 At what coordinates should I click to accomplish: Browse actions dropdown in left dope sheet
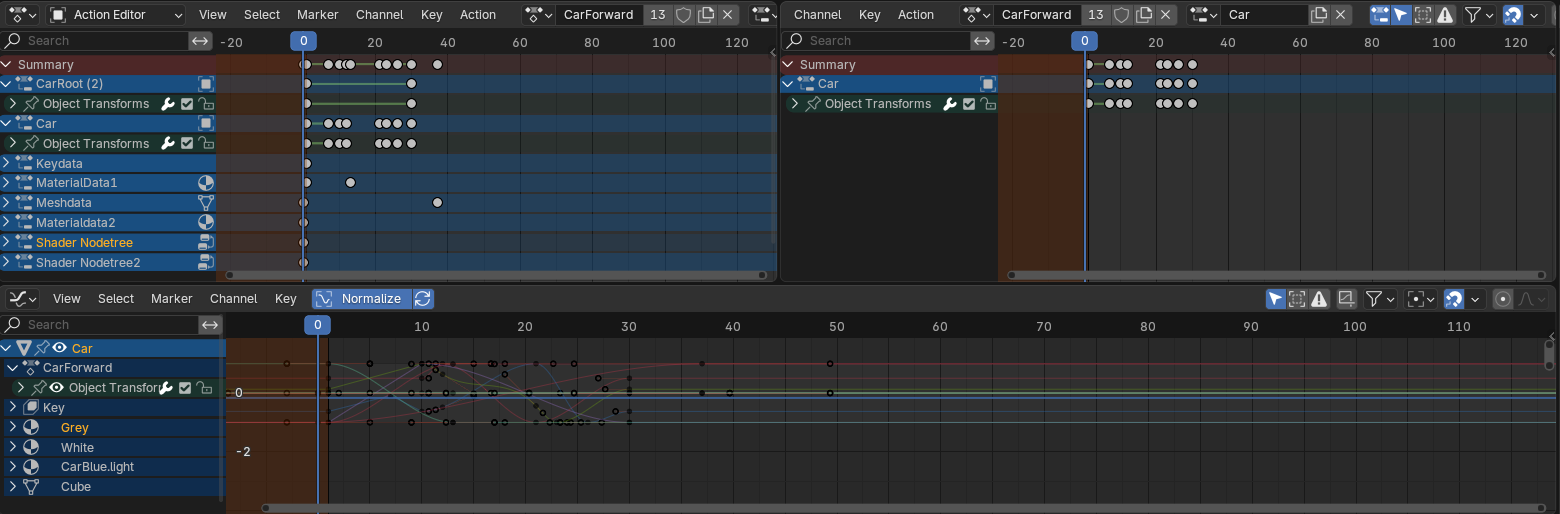[539, 15]
